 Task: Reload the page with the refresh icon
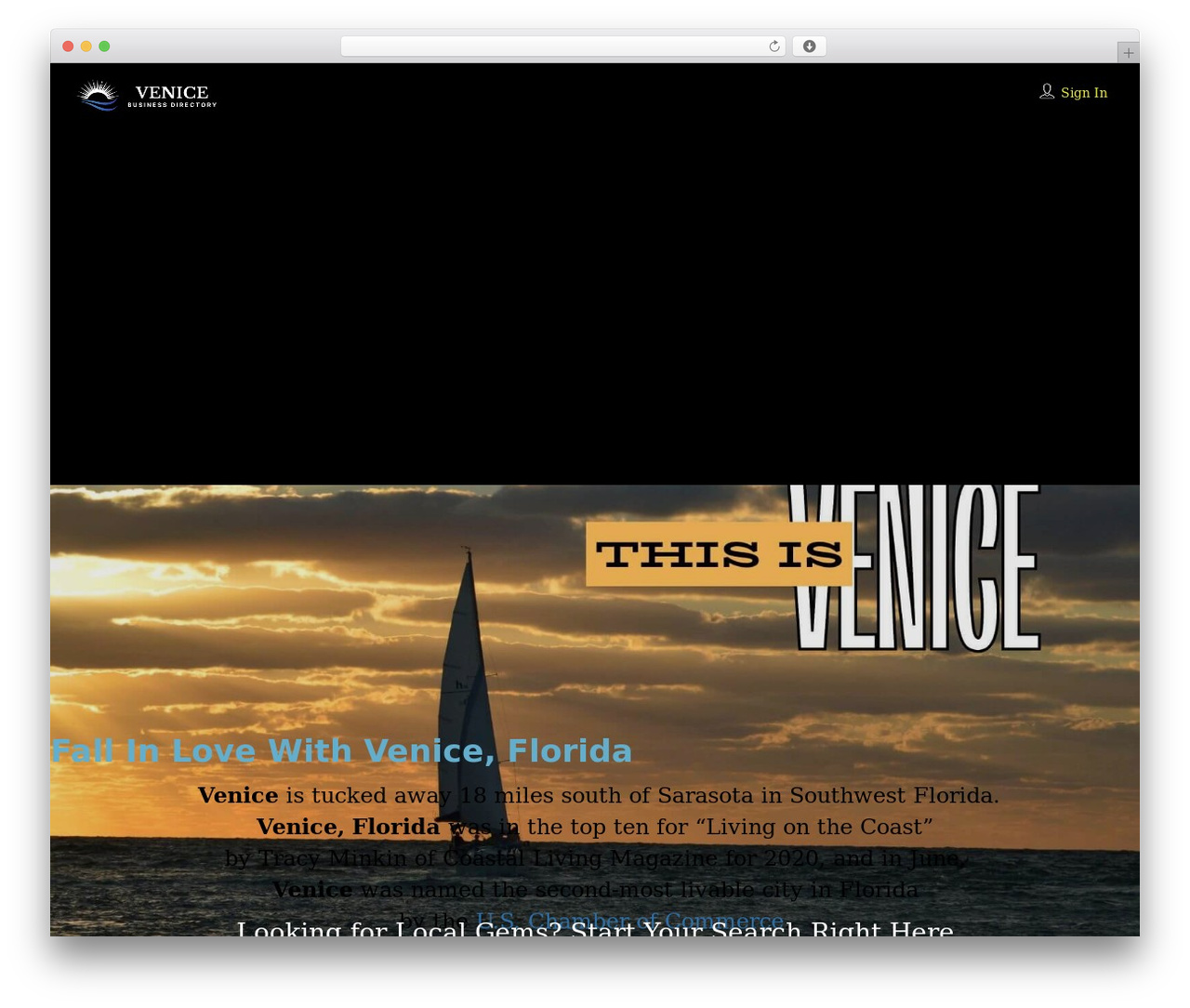click(774, 46)
